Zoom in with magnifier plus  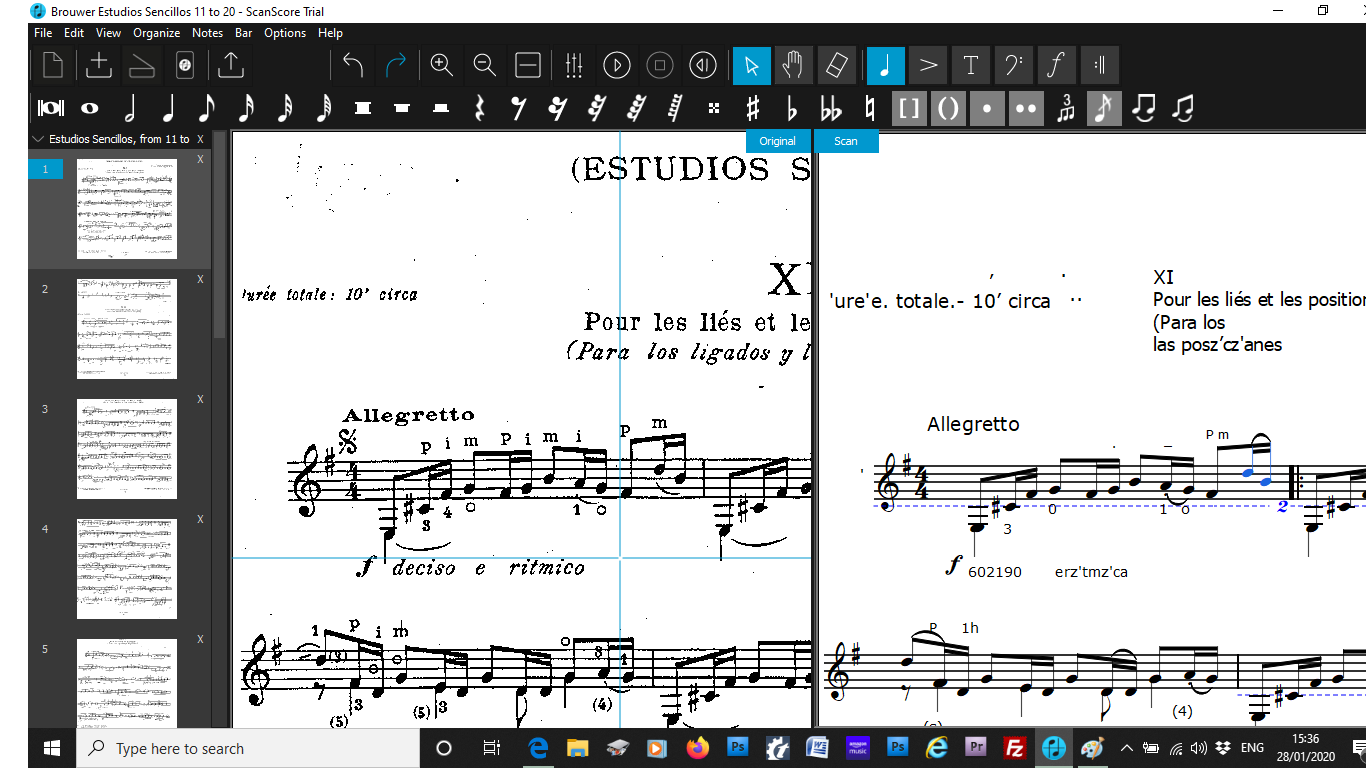(x=442, y=66)
